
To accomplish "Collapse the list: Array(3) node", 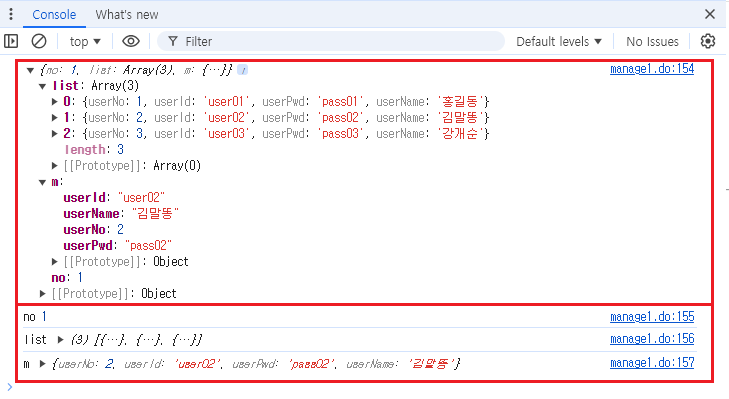I will point(42,86).
